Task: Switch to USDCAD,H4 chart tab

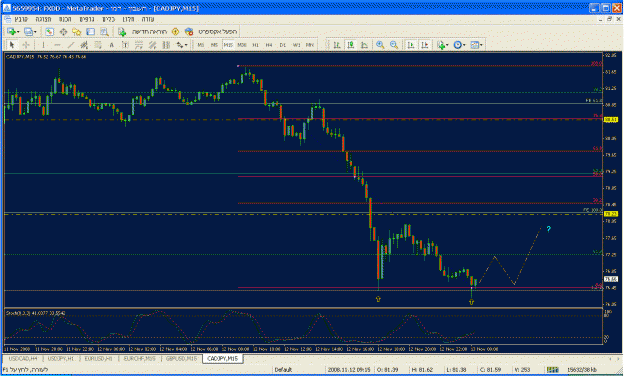Action: click(x=23, y=359)
